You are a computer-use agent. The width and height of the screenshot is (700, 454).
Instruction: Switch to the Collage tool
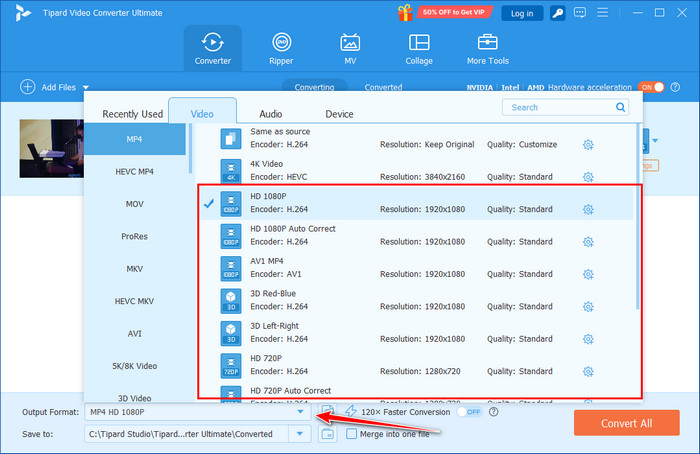pyautogui.click(x=419, y=48)
